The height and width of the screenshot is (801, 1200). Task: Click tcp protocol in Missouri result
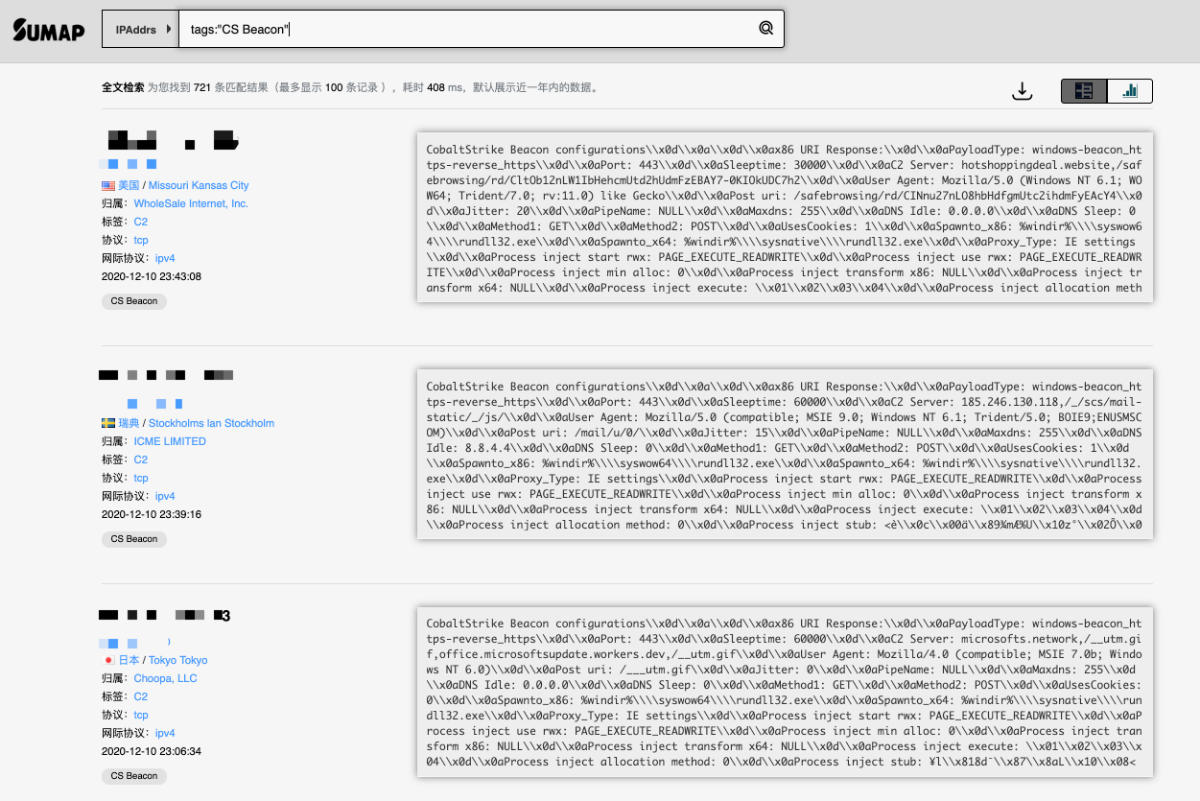click(141, 240)
